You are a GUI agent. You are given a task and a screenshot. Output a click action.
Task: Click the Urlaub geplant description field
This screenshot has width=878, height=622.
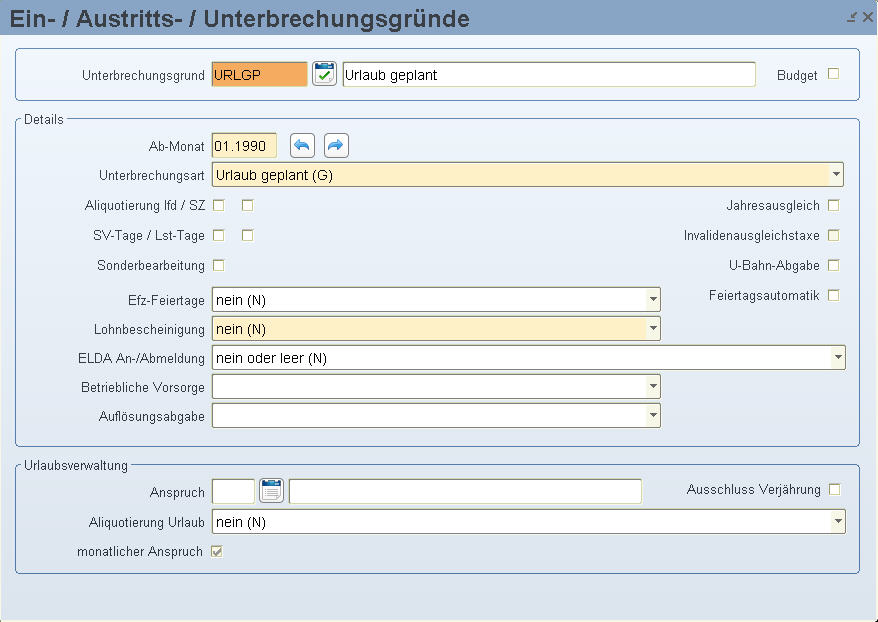548,75
